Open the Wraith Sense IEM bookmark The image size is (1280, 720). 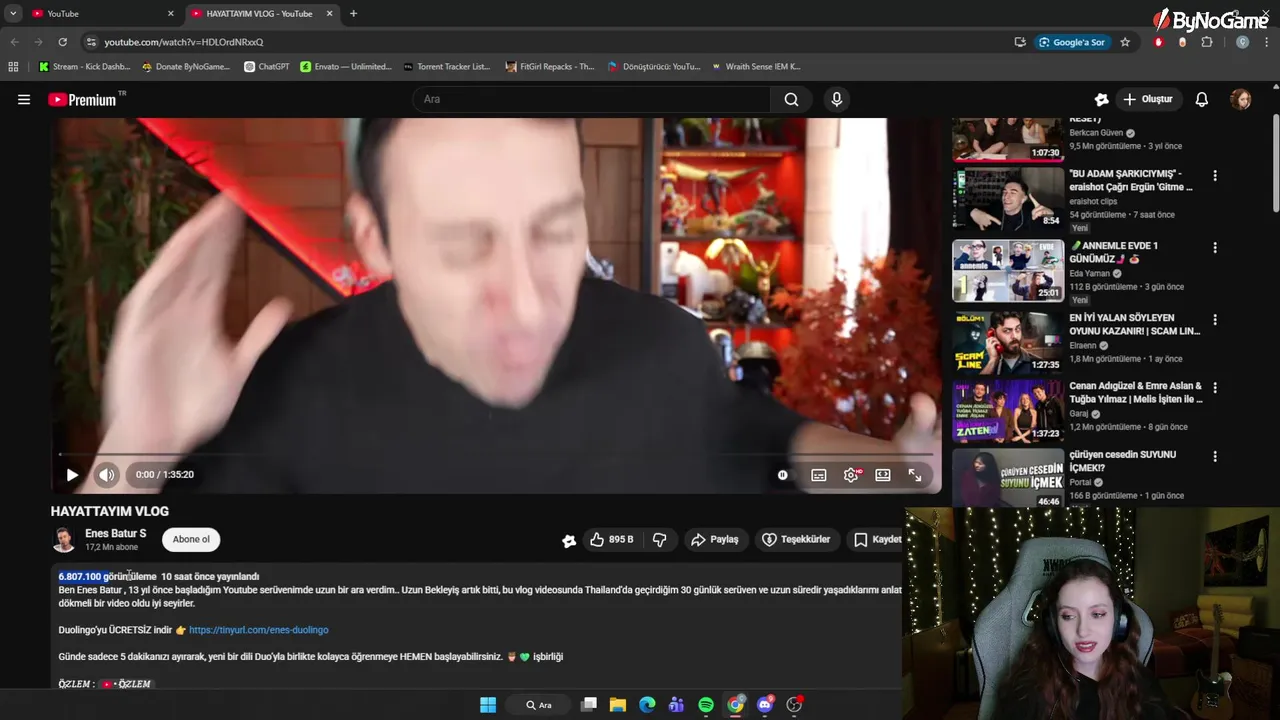coord(756,67)
